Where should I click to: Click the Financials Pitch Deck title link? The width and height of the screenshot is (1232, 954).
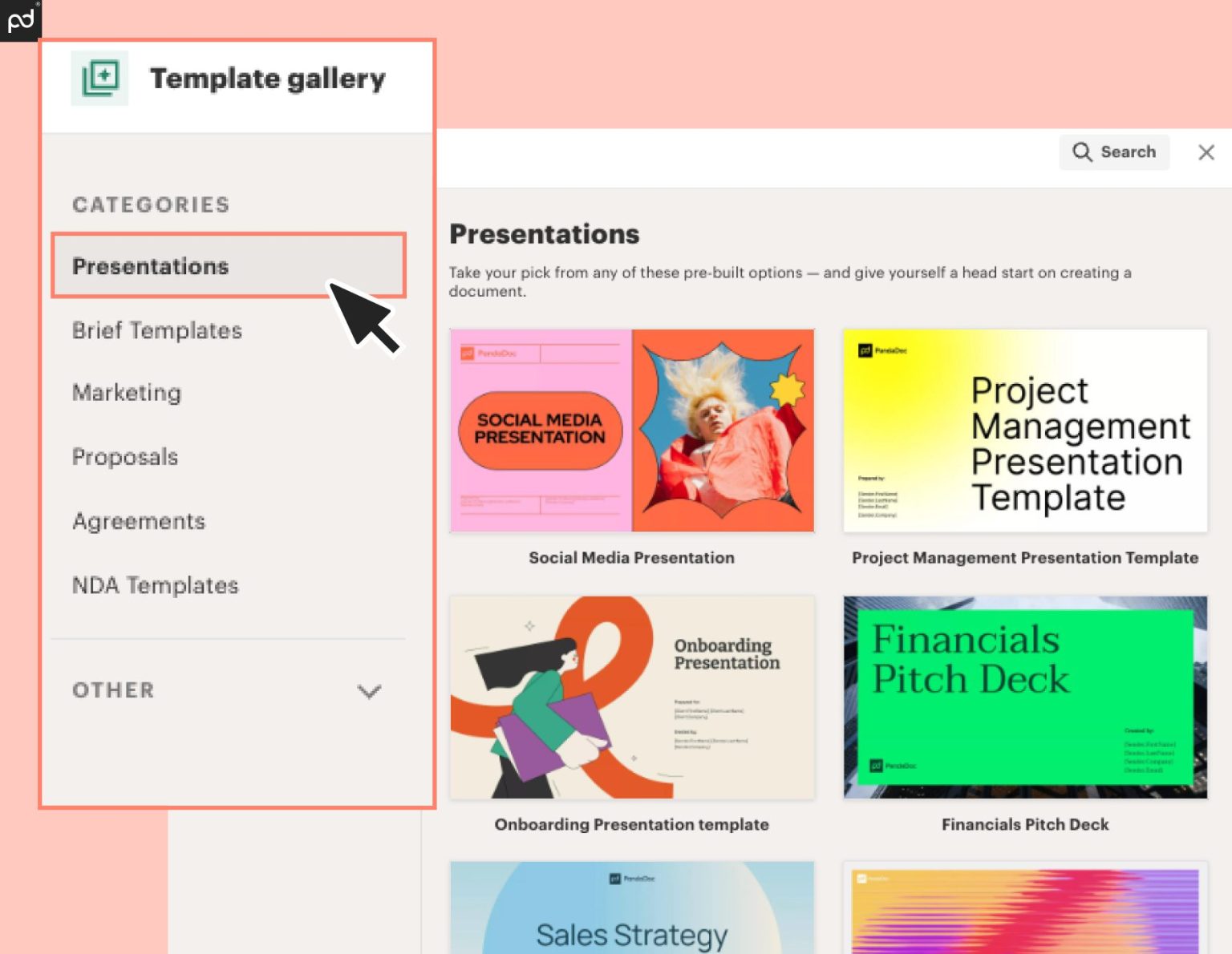click(1025, 824)
